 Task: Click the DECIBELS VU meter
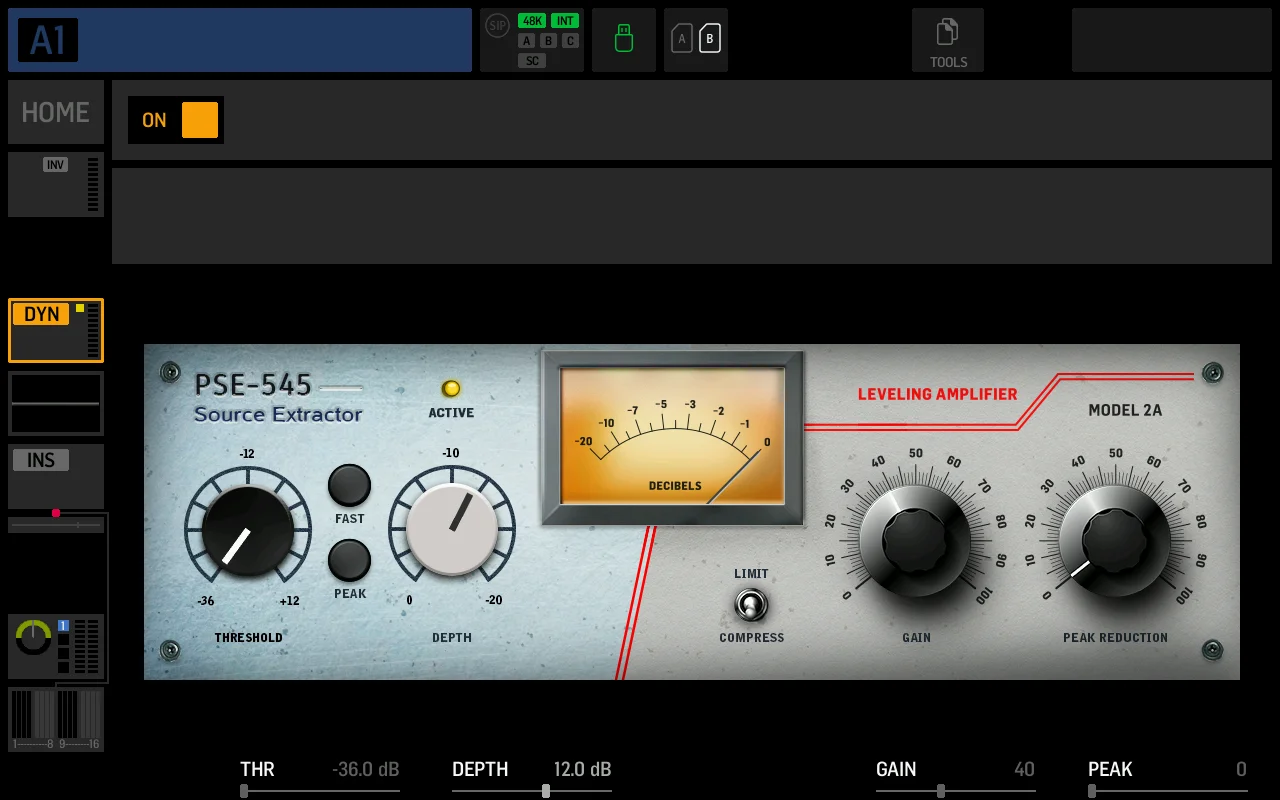[x=672, y=436]
